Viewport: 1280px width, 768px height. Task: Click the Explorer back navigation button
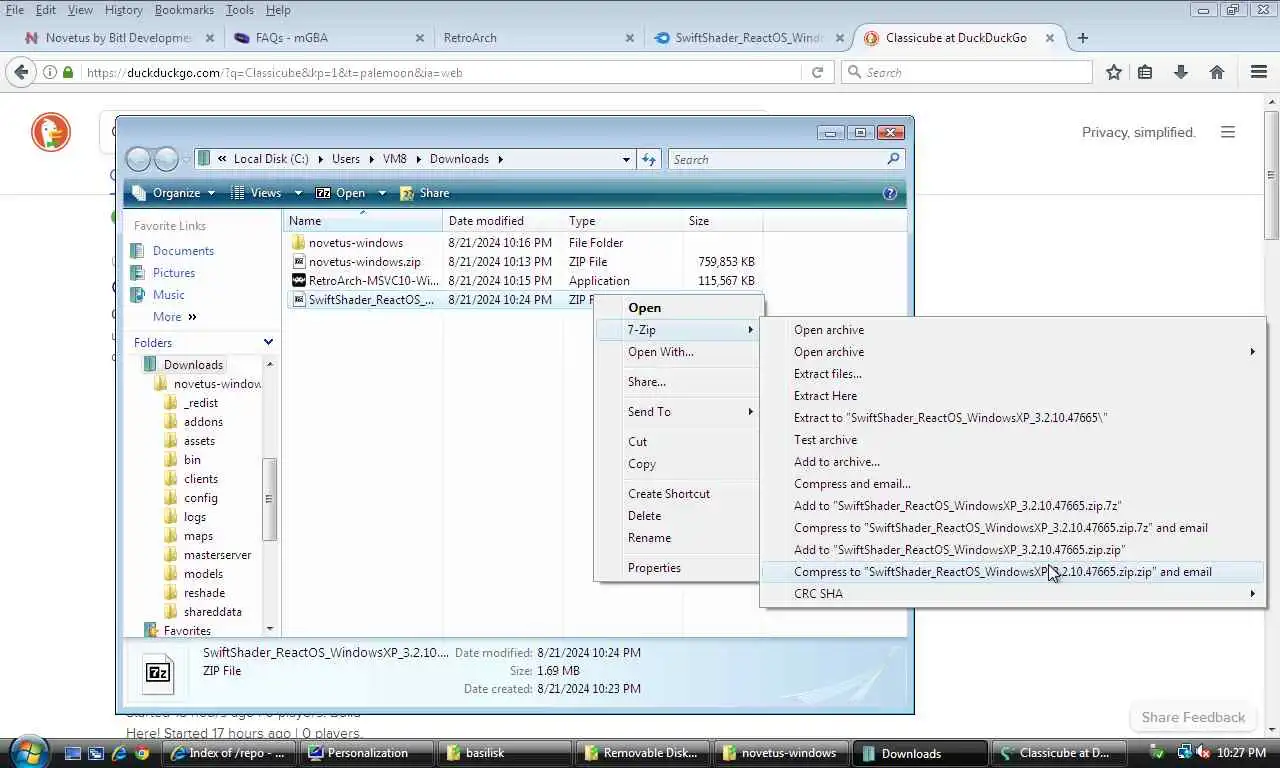(138, 159)
